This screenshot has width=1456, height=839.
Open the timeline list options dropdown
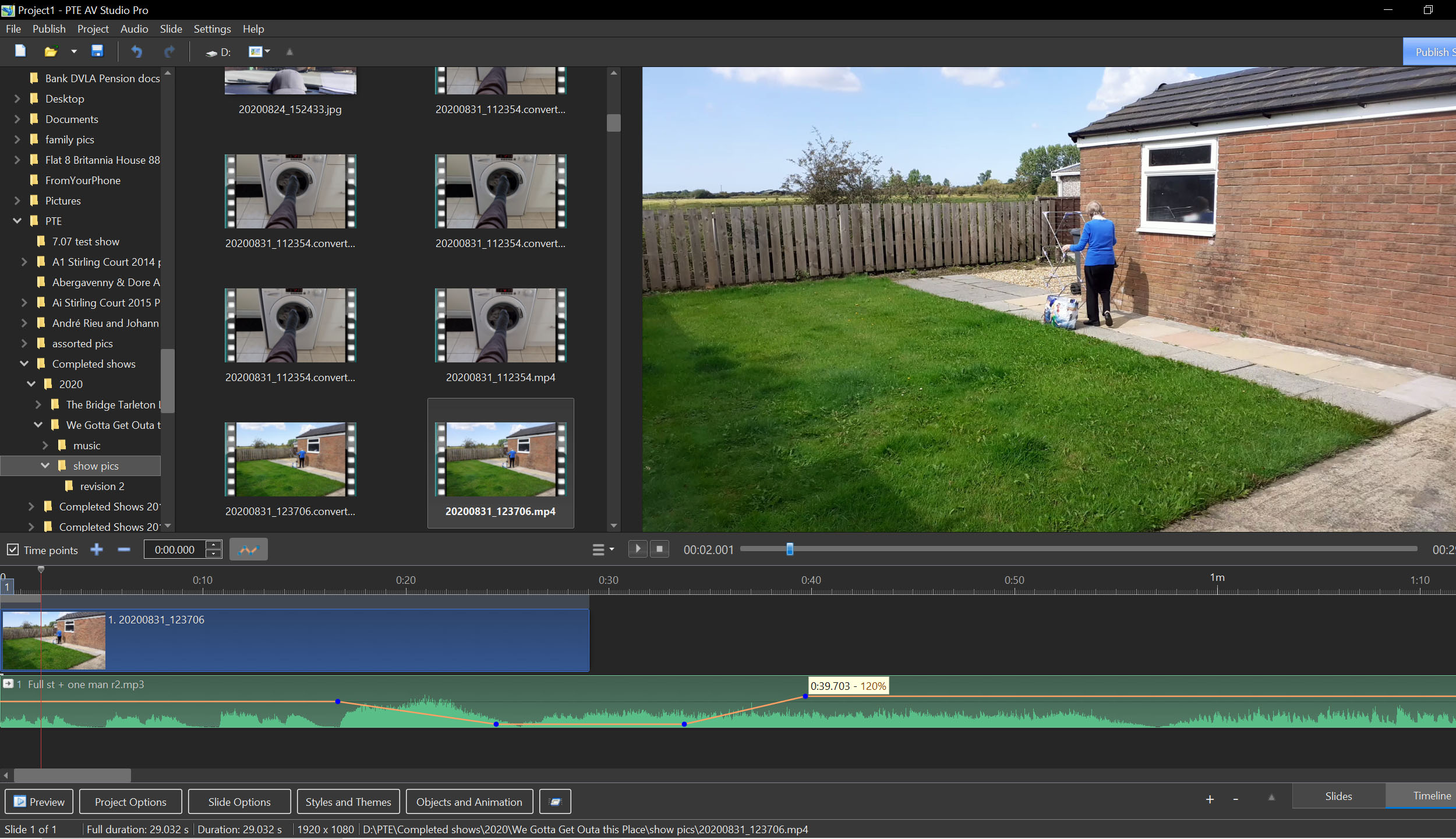point(603,549)
